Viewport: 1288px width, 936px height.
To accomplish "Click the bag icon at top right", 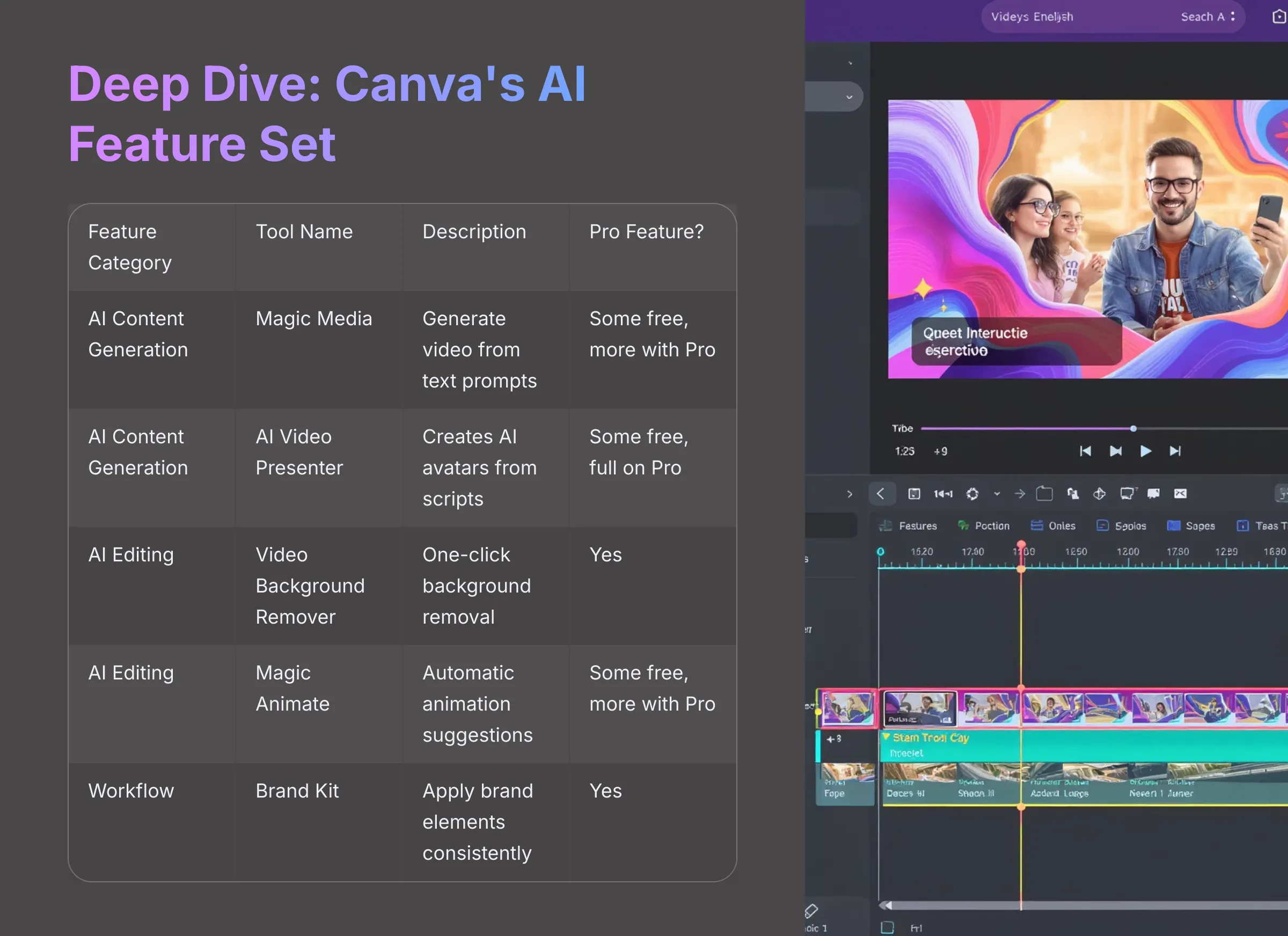I will (1279, 17).
